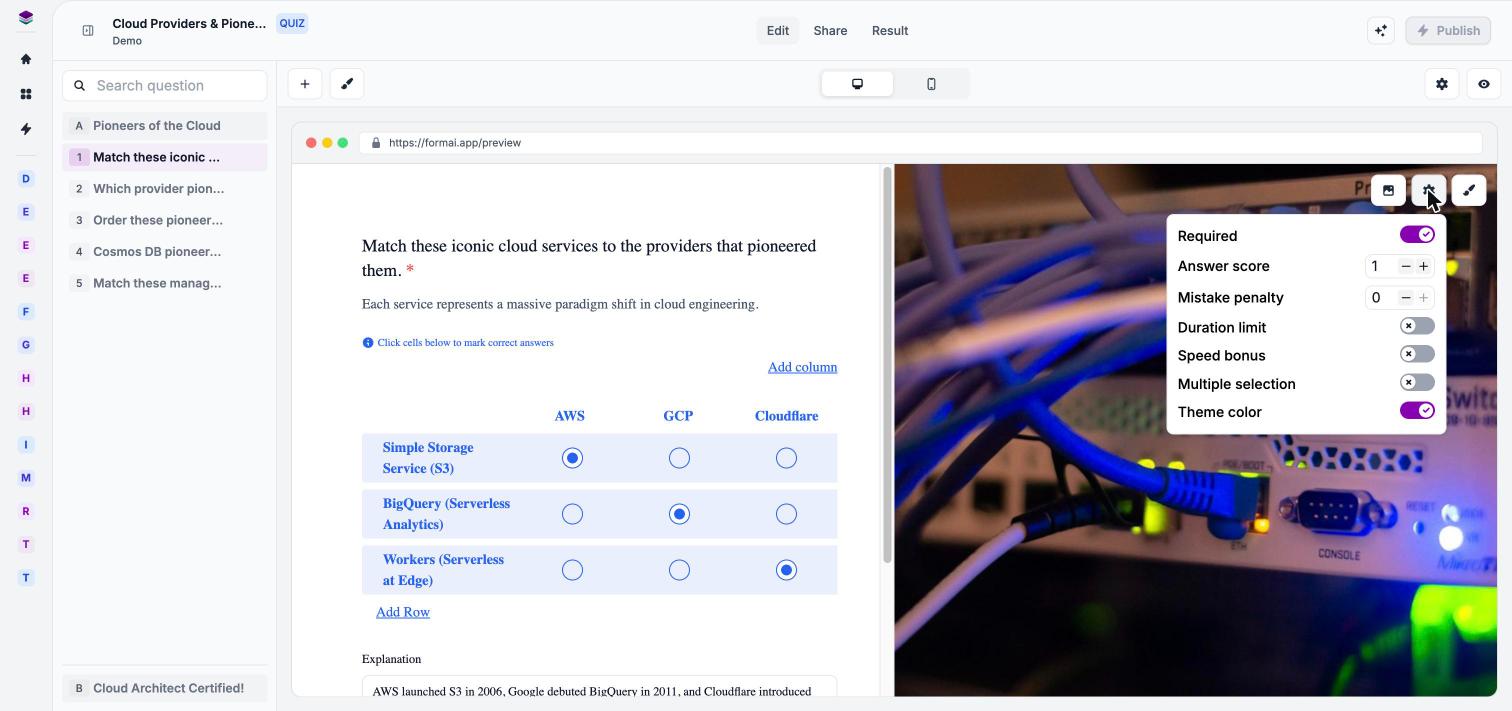The width and height of the screenshot is (1512, 711).
Task: Toggle the left panel collapse icon
Action: 88,31
